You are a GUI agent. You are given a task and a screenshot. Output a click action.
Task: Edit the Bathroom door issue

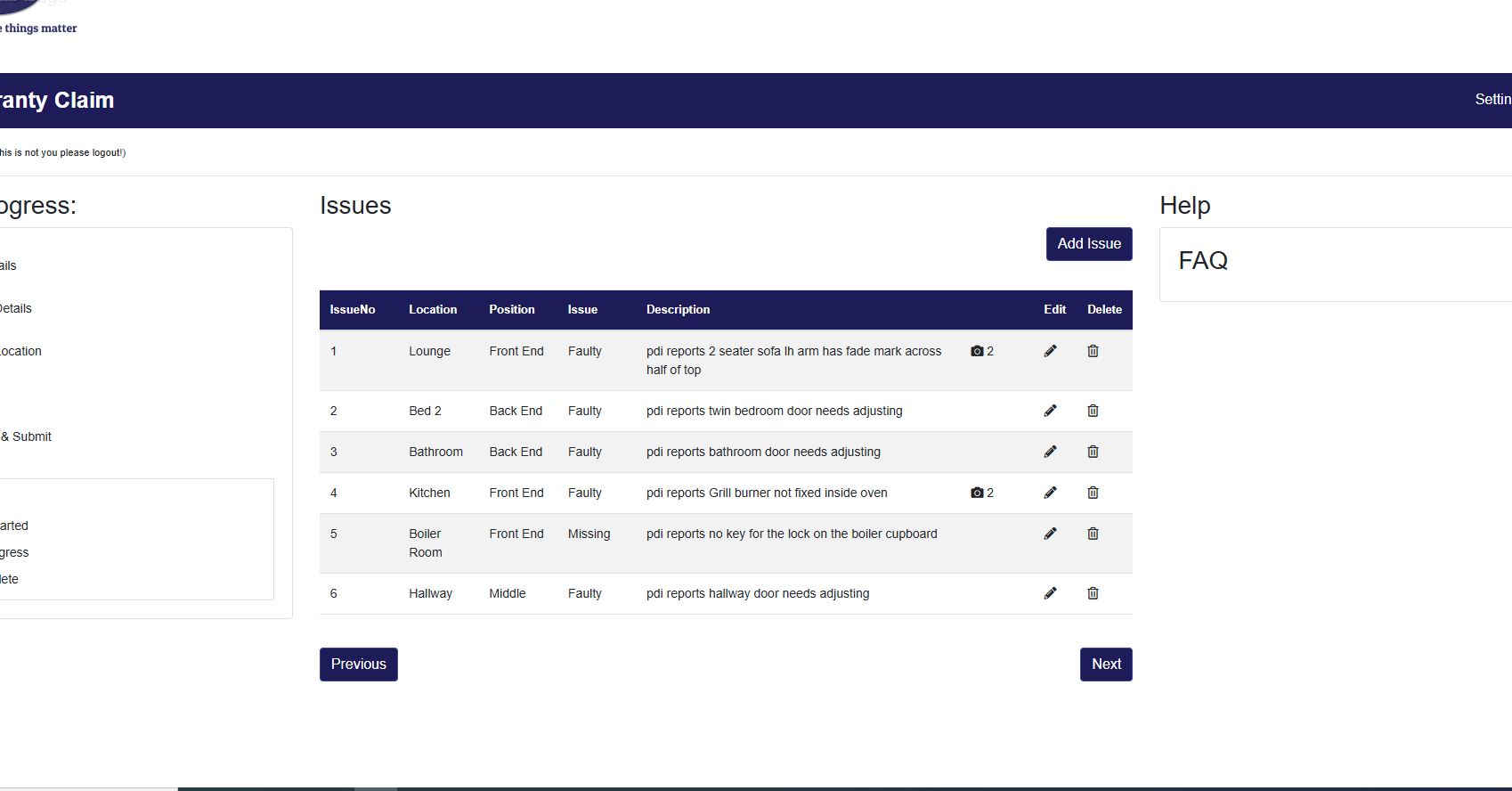(x=1050, y=452)
